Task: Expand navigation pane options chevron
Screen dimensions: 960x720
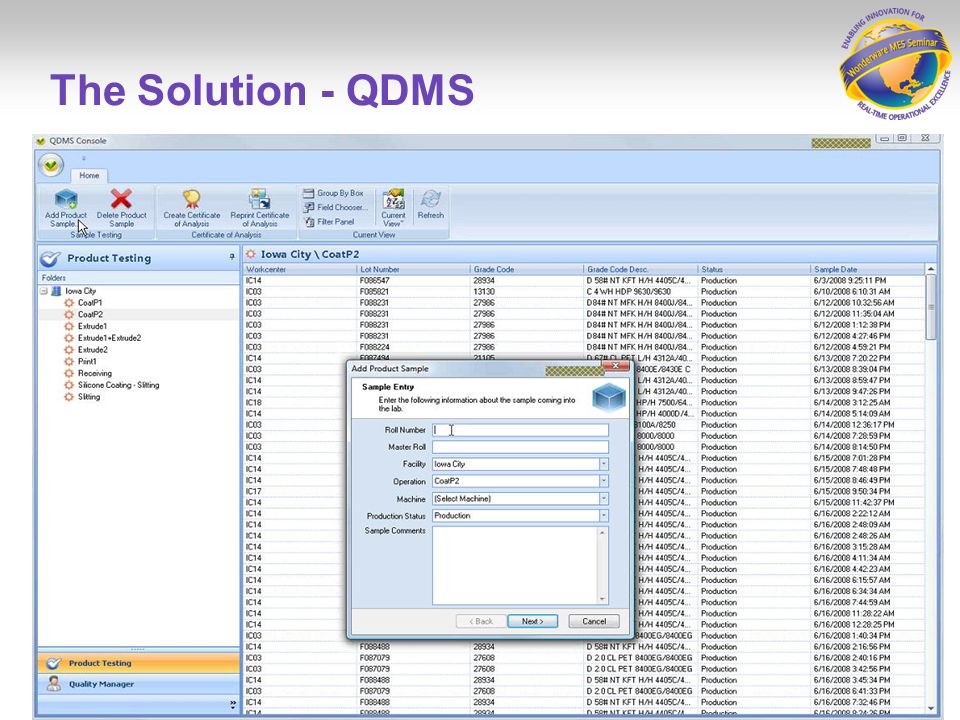Action: [233, 704]
